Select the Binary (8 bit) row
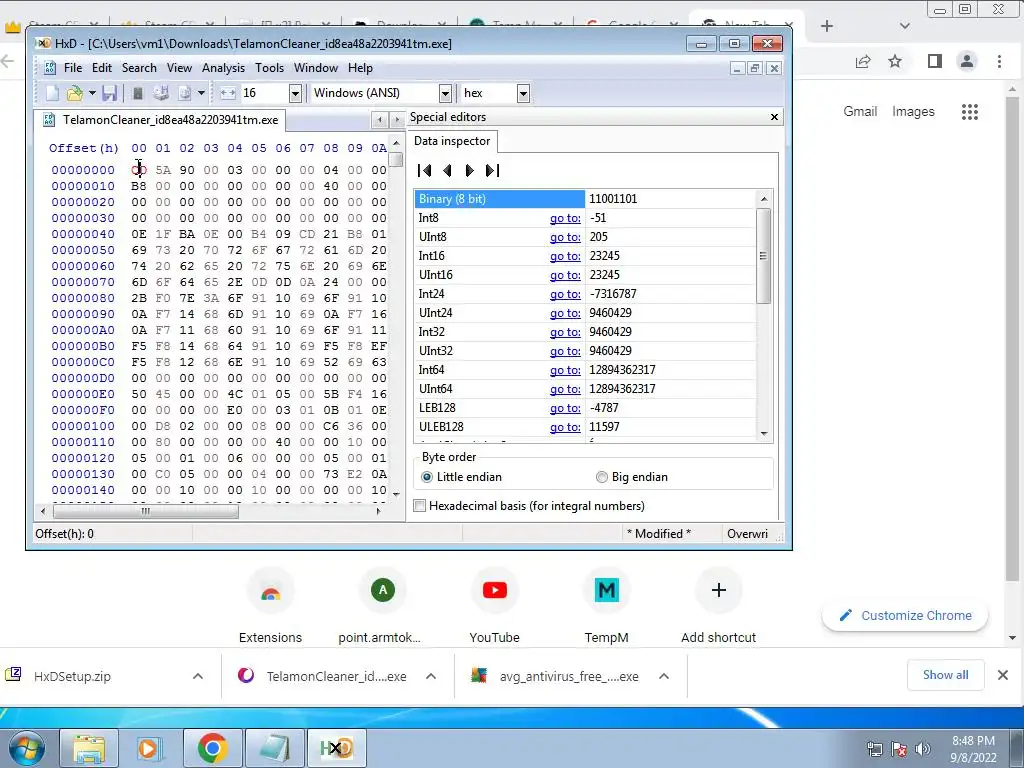The image size is (1024, 768). (x=584, y=199)
